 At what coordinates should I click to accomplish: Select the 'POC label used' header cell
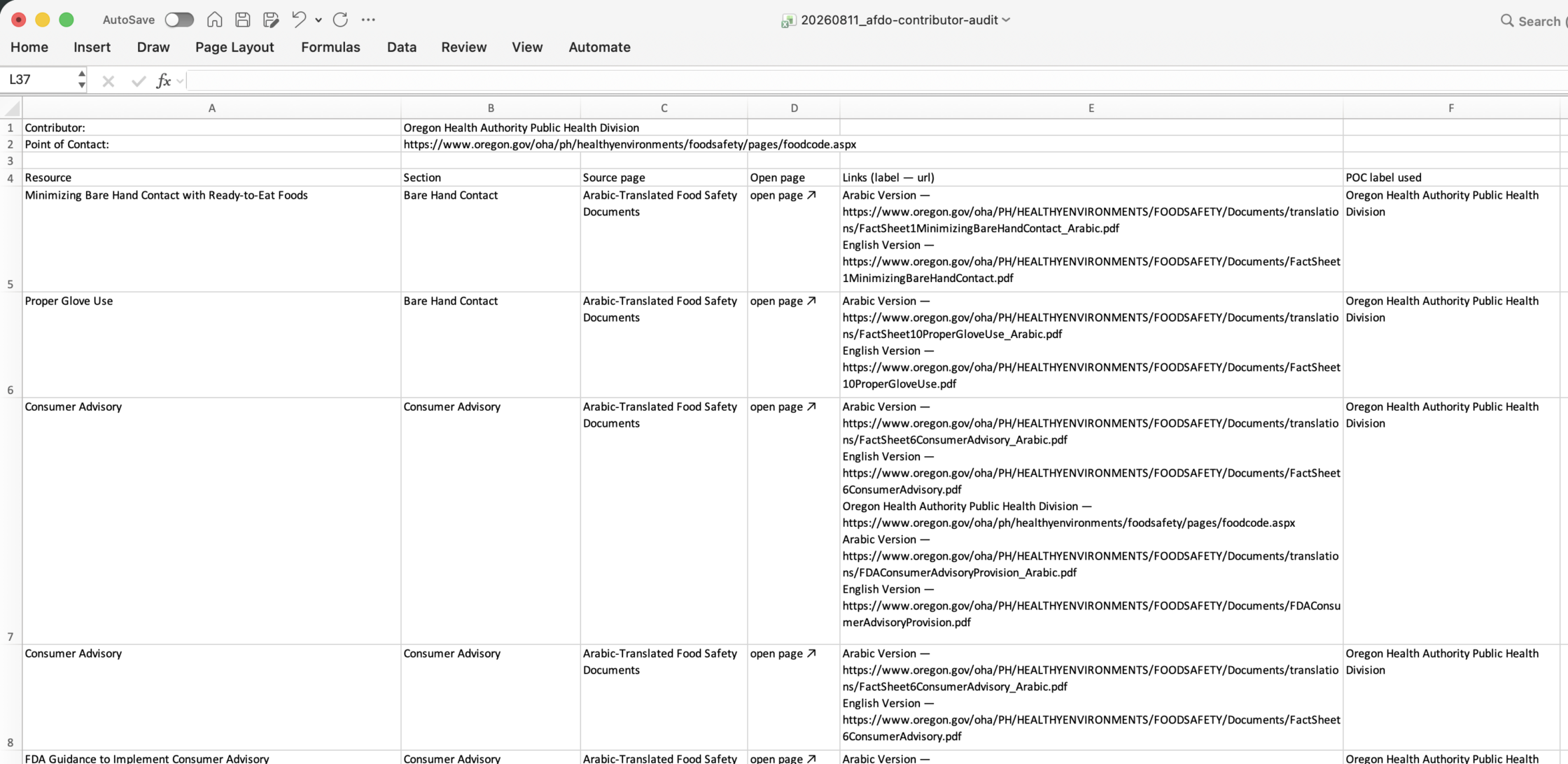(1451, 178)
